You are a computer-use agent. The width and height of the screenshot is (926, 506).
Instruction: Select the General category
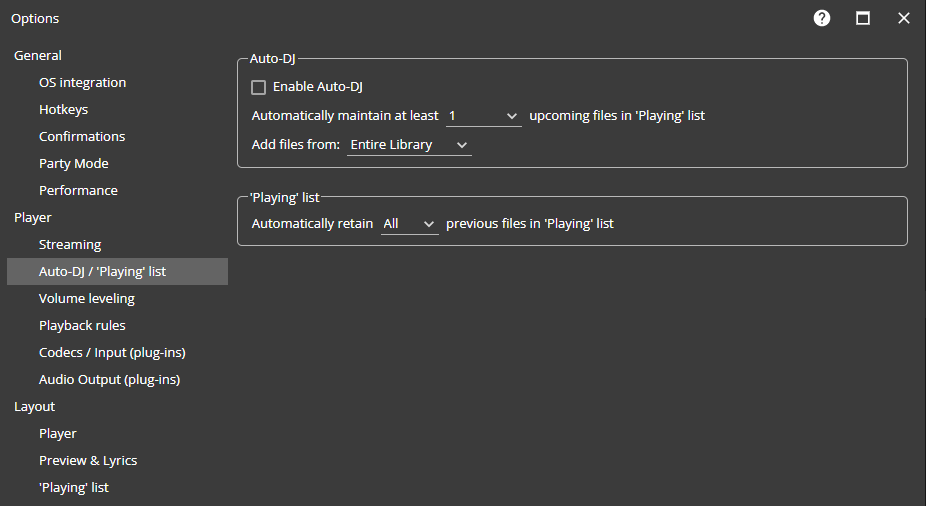click(x=38, y=56)
